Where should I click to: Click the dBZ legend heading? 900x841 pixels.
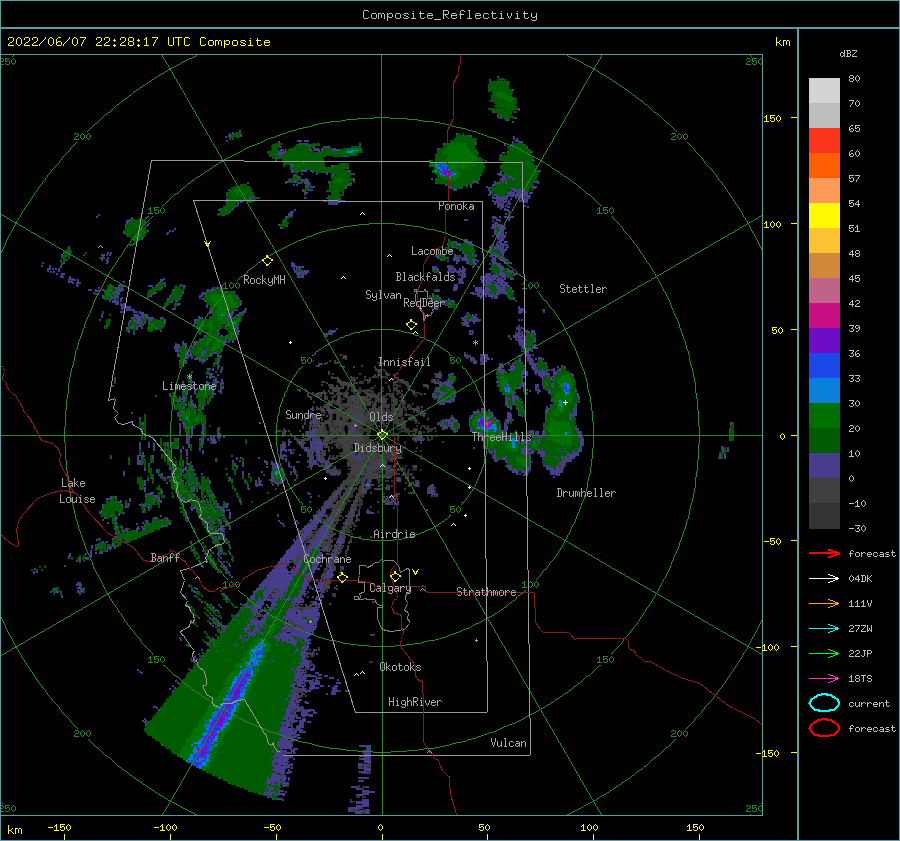tap(848, 53)
